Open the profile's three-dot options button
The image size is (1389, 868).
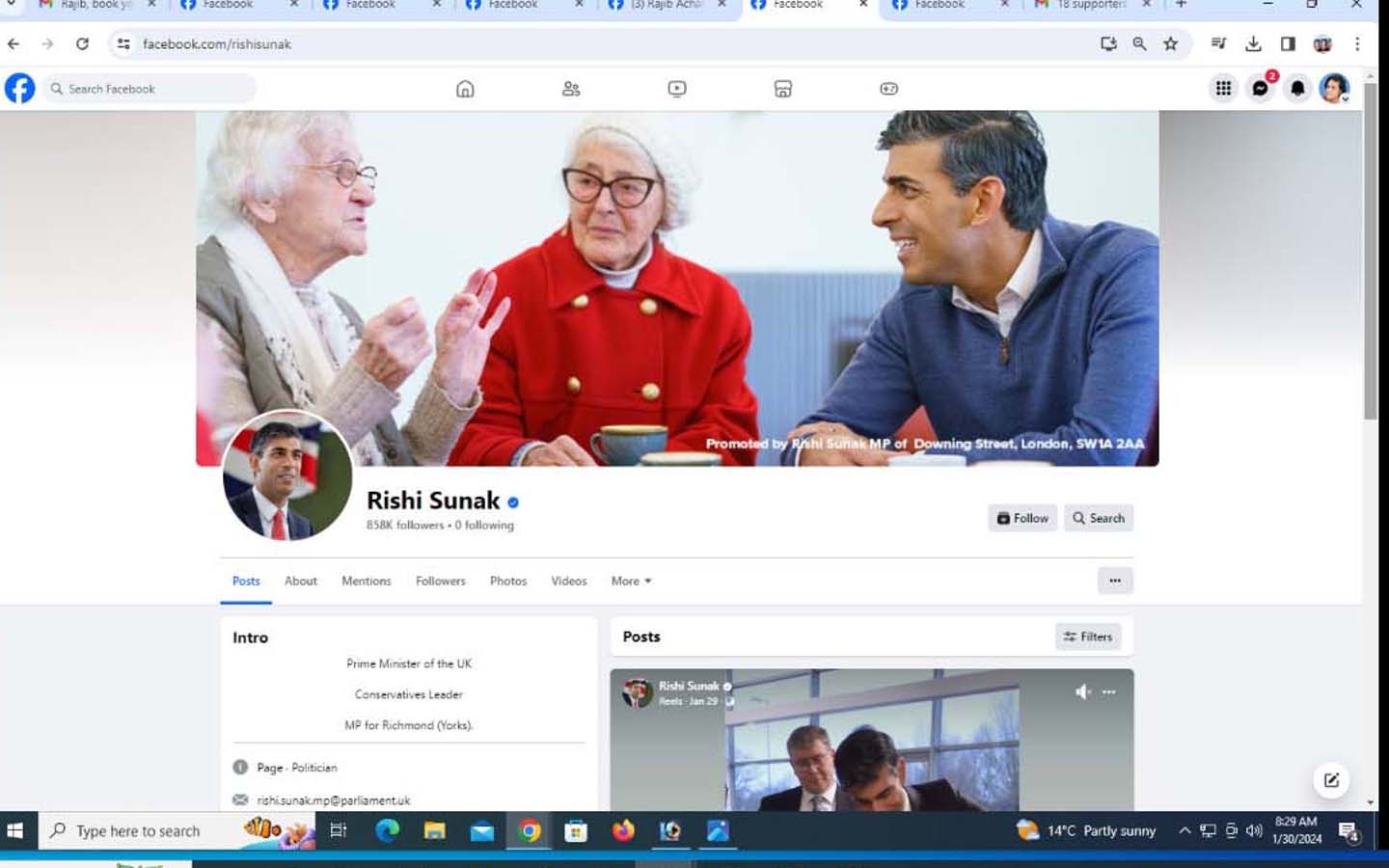pos(1115,581)
